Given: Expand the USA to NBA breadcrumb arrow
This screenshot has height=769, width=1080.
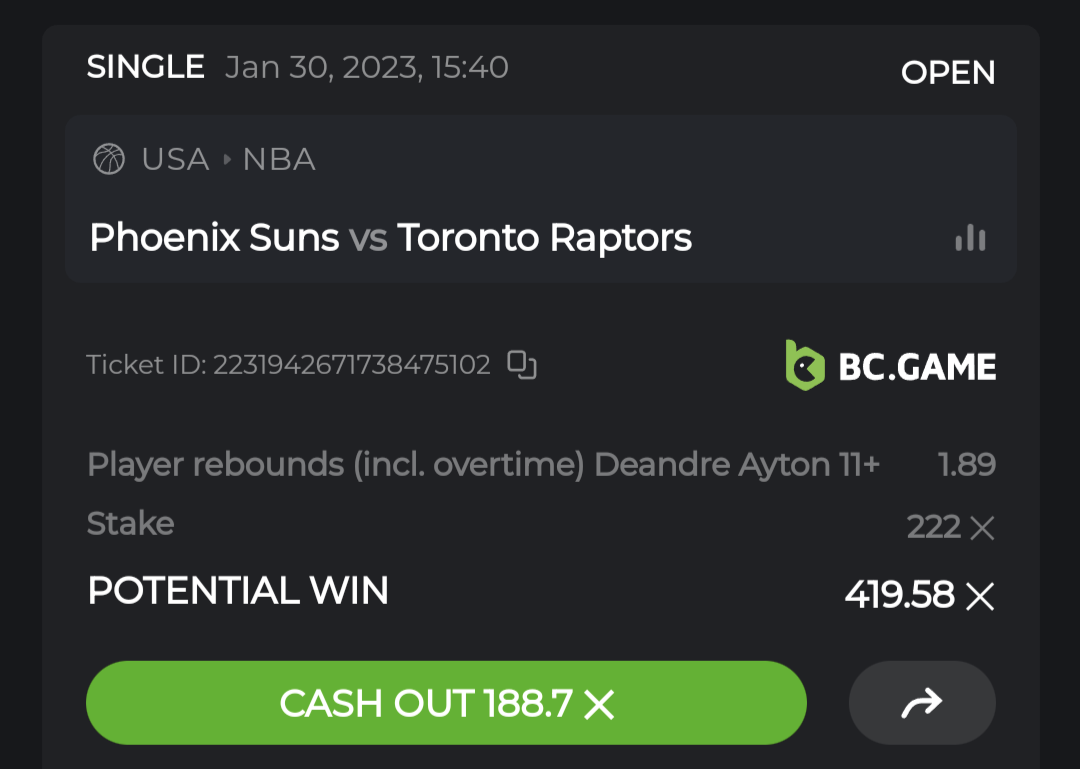Looking at the screenshot, I should point(226,160).
